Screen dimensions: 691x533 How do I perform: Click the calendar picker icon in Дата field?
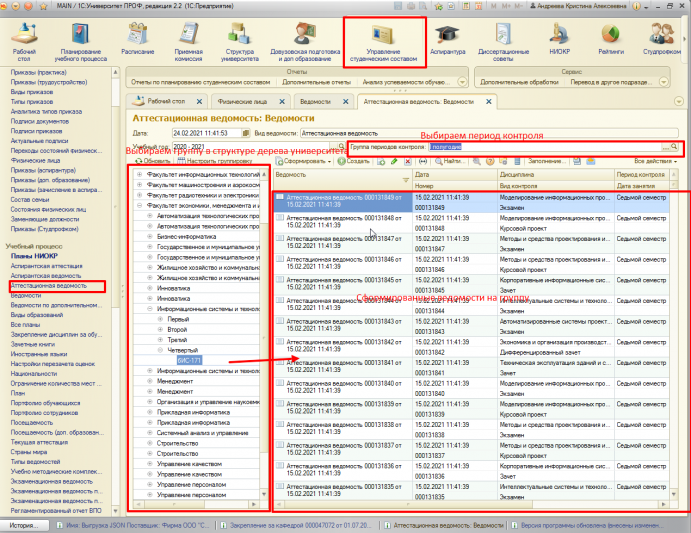(x=245, y=133)
